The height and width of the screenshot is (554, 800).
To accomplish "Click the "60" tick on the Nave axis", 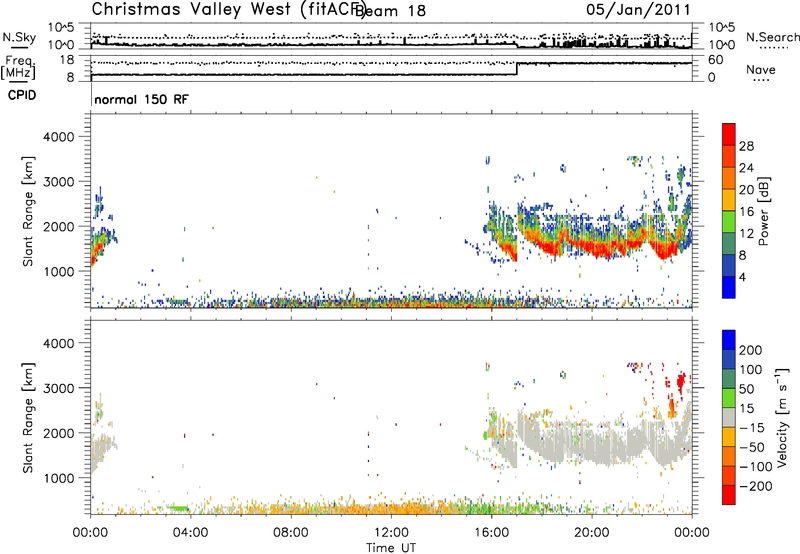I will [716, 60].
